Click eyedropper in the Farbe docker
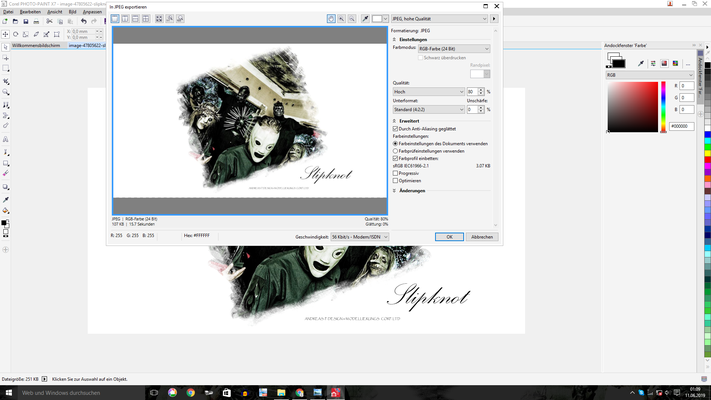Viewport: 711px width, 400px height. point(641,63)
